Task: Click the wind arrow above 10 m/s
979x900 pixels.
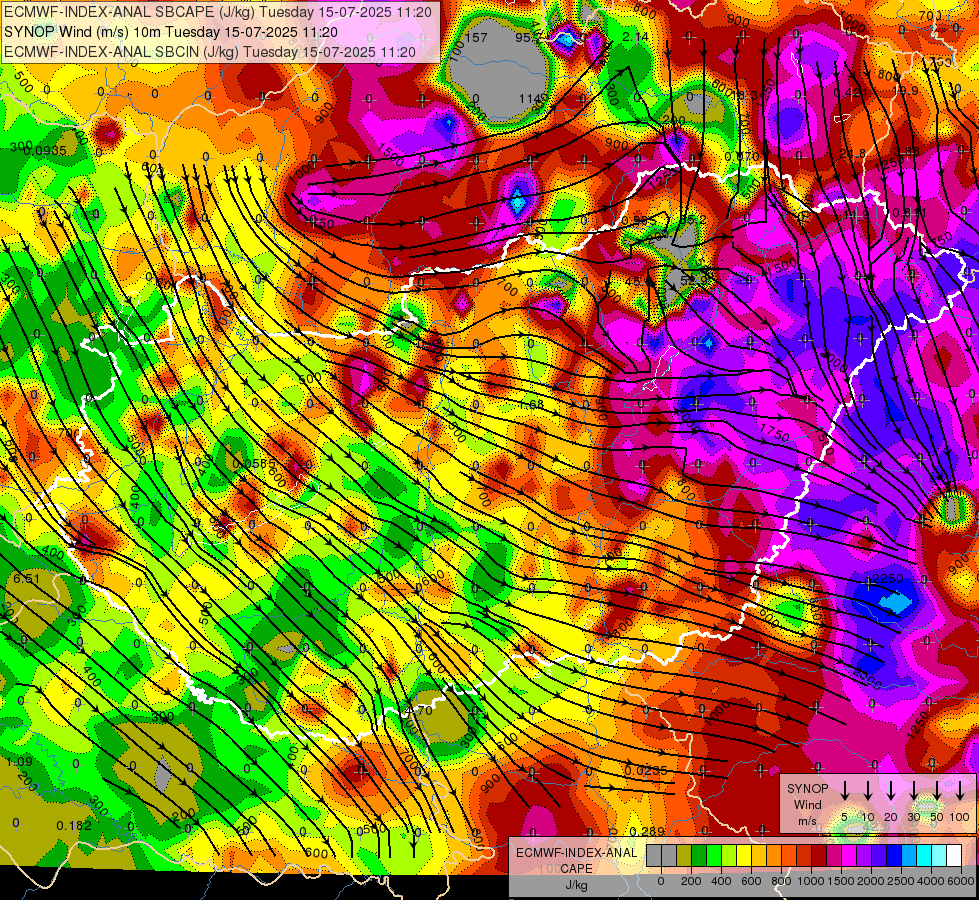Action: [x=868, y=790]
